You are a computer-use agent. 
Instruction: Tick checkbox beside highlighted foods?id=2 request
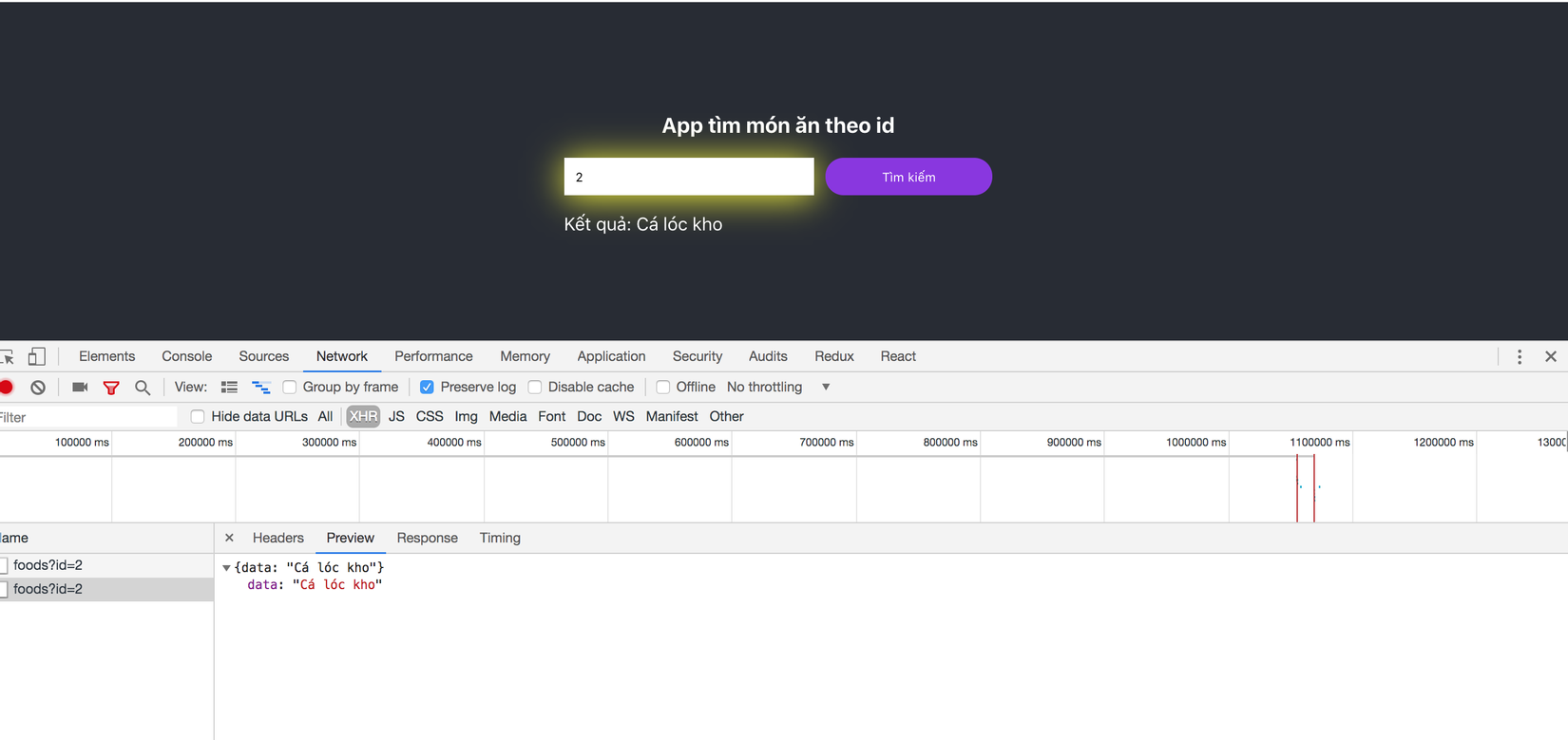4,590
